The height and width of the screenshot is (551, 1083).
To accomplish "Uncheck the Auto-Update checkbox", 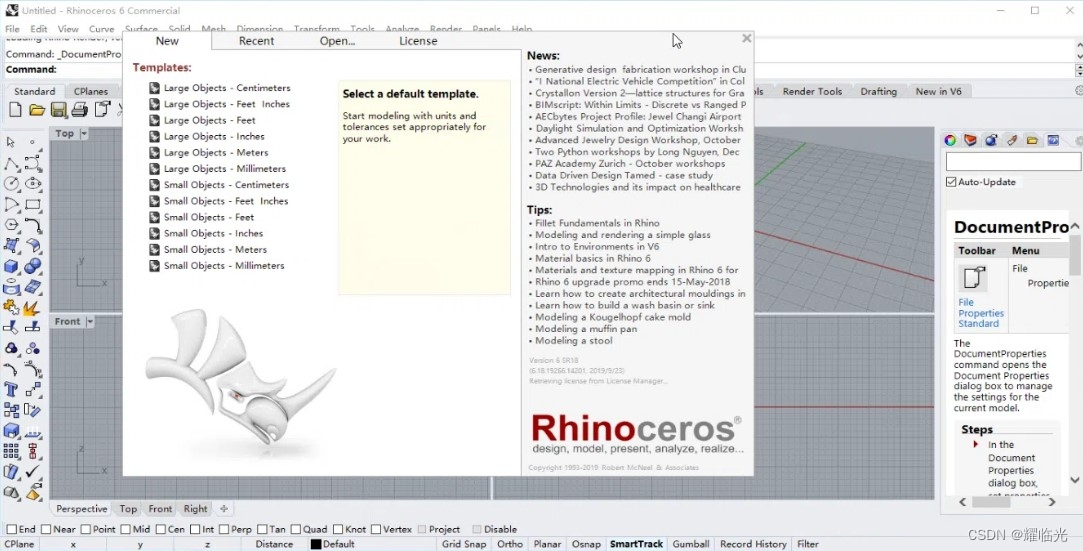I will [951, 182].
